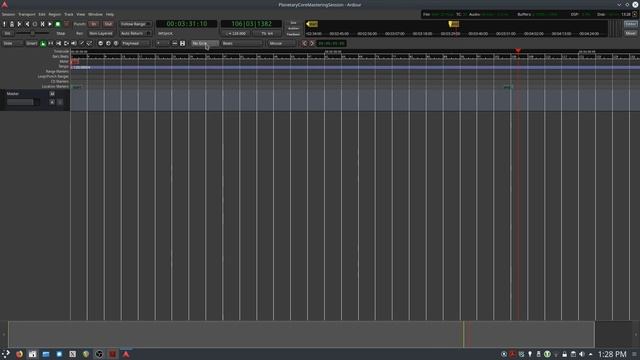Image resolution: width=640 pixels, height=360 pixels.
Task: Click the volume icon in system tray
Action: point(582,354)
